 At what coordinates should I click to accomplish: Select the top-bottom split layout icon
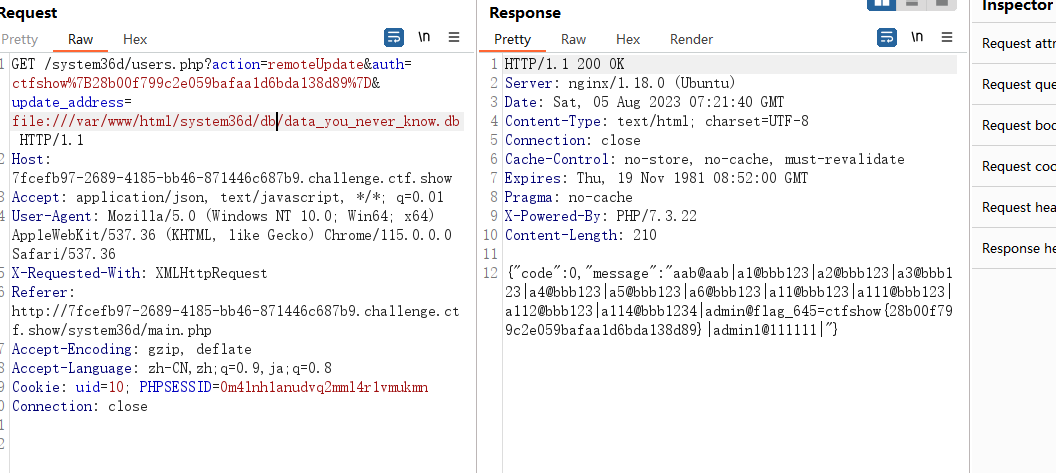[913, 4]
